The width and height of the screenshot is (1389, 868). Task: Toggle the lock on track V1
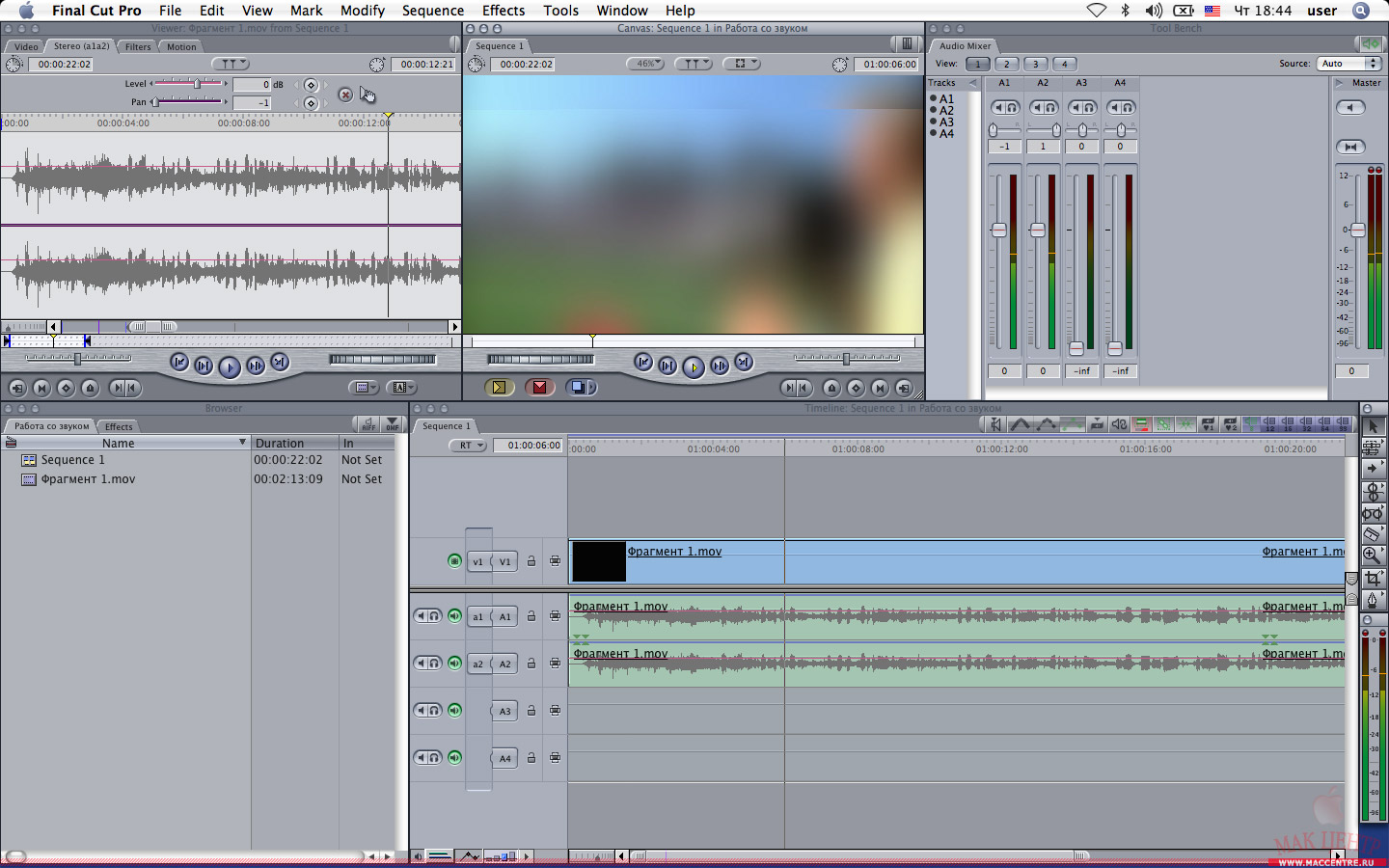pyautogui.click(x=531, y=561)
